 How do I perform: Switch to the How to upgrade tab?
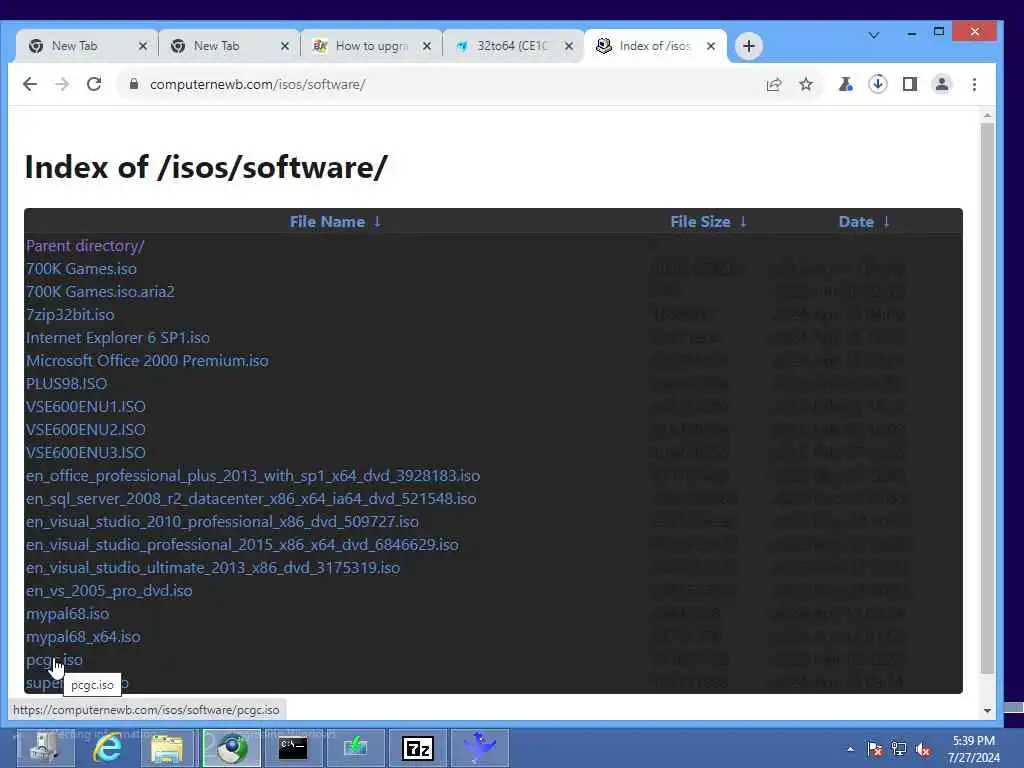point(371,46)
